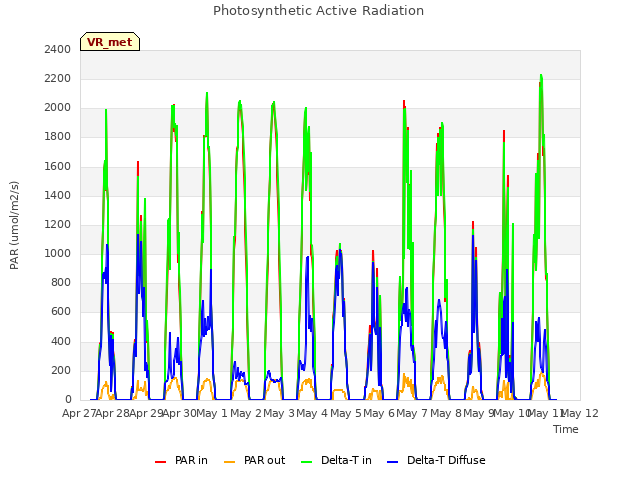Click the 800 y-axis tick label
The height and width of the screenshot is (480, 640).
[61, 282]
